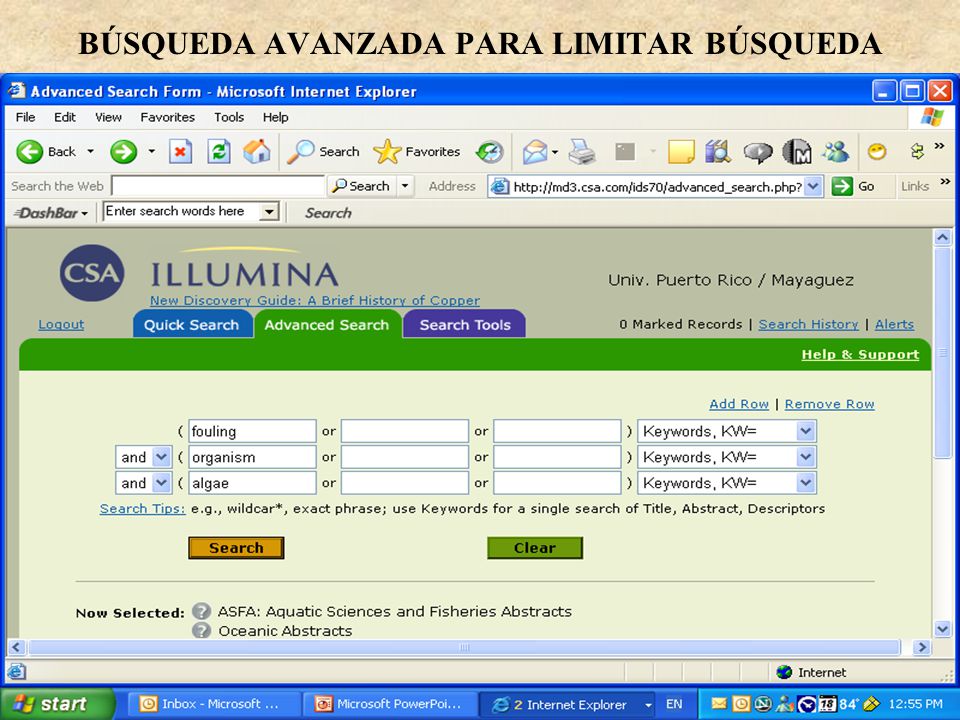Expand the Back button history arrow
The image size is (960, 720).
[x=90, y=151]
